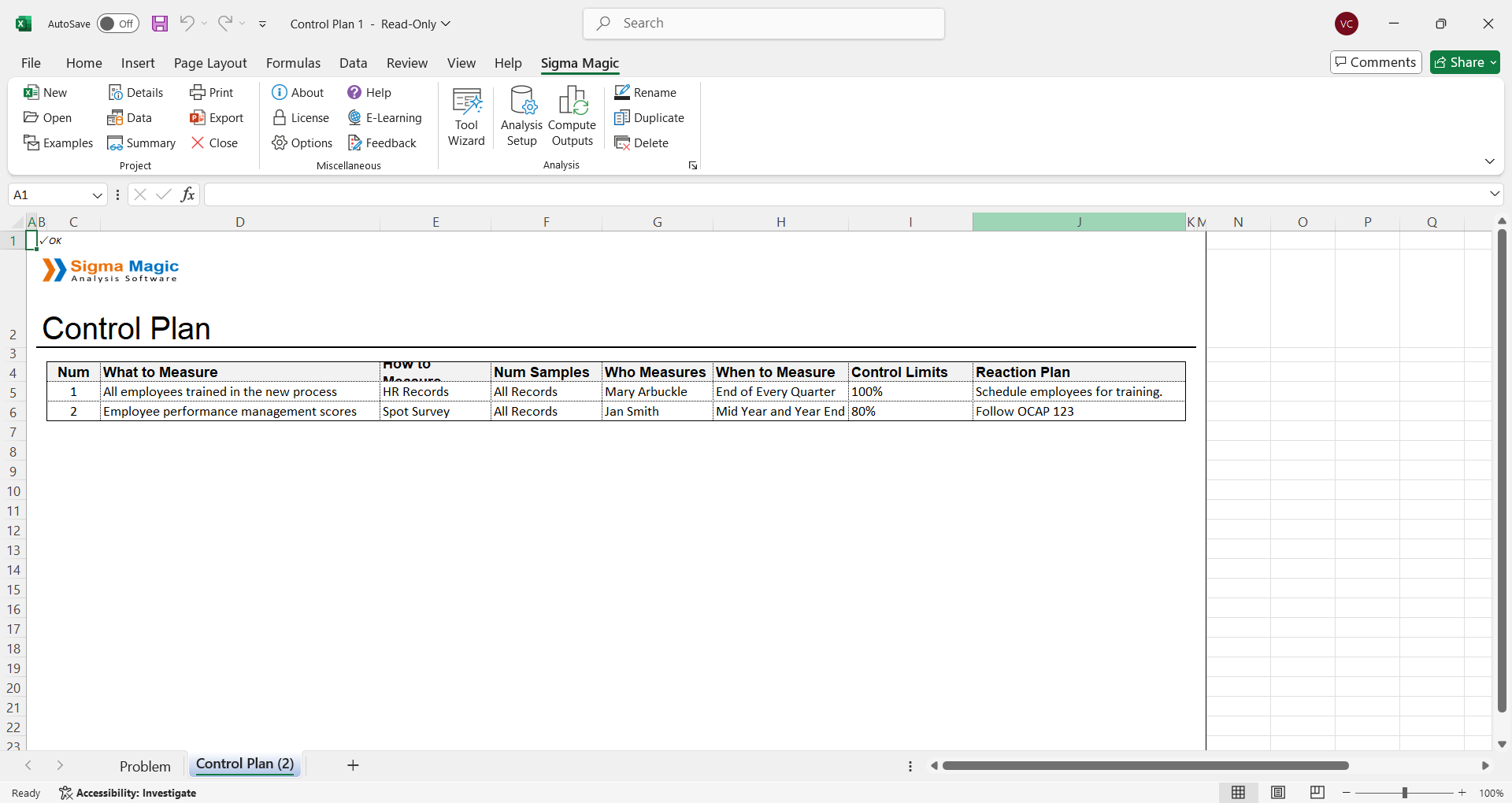This screenshot has height=803, width=1512.
Task: Switch to Page Layout view
Action: point(1278,793)
